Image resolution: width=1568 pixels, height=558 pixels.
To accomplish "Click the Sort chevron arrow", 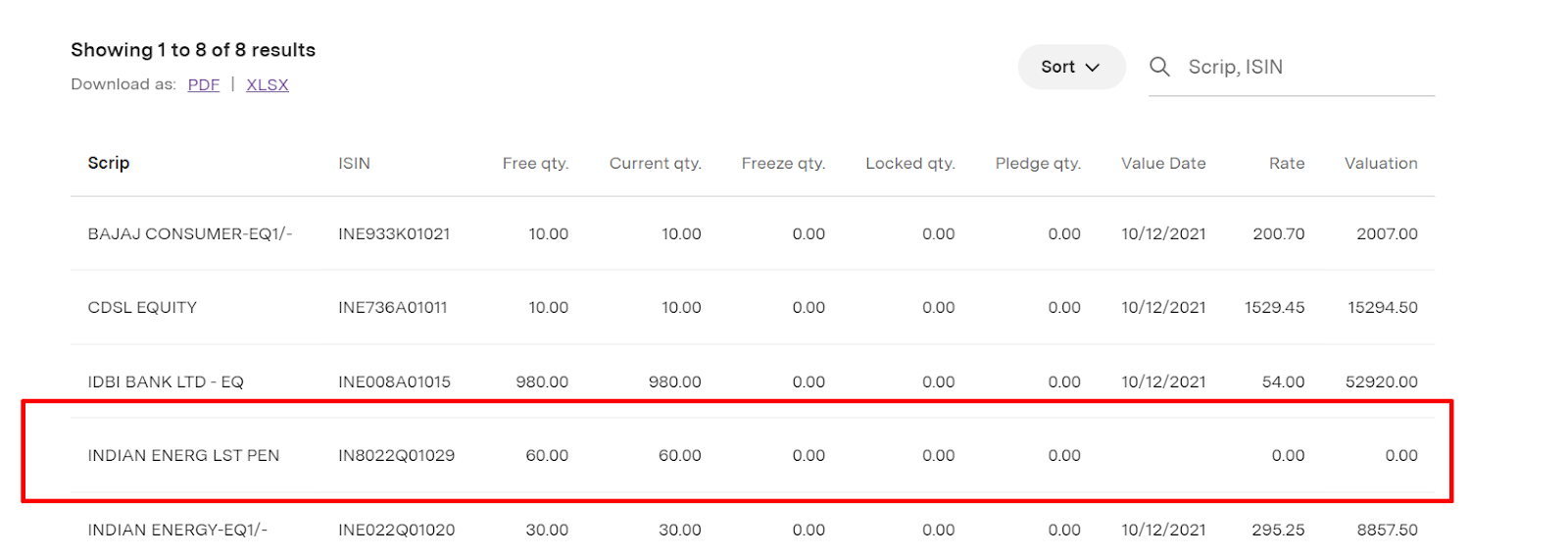I will [1093, 68].
